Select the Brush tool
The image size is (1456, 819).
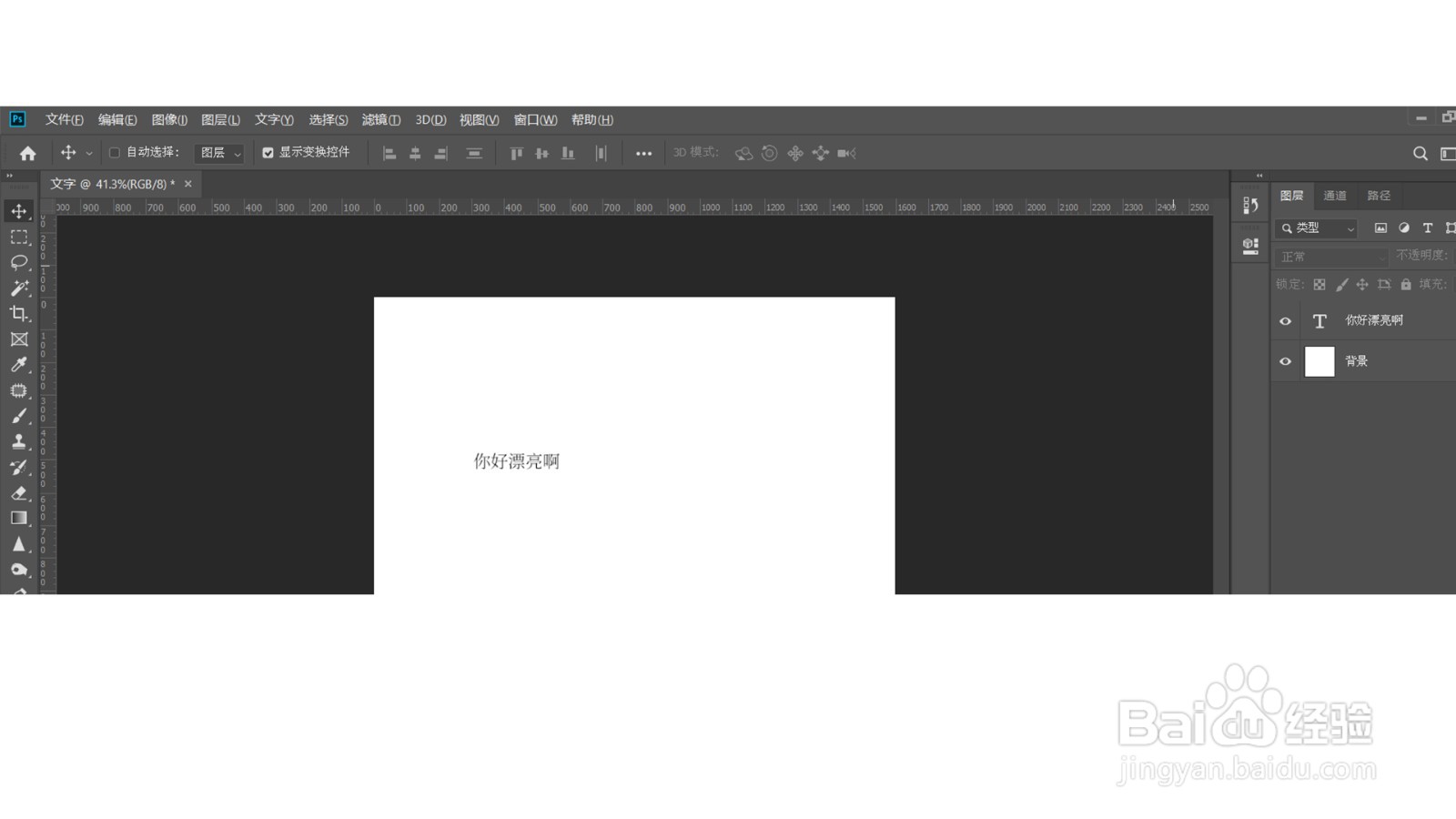tap(18, 416)
